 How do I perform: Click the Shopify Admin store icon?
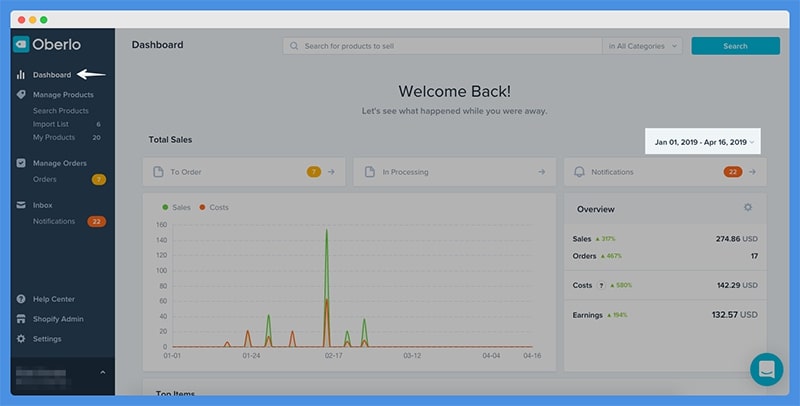tap(21, 319)
